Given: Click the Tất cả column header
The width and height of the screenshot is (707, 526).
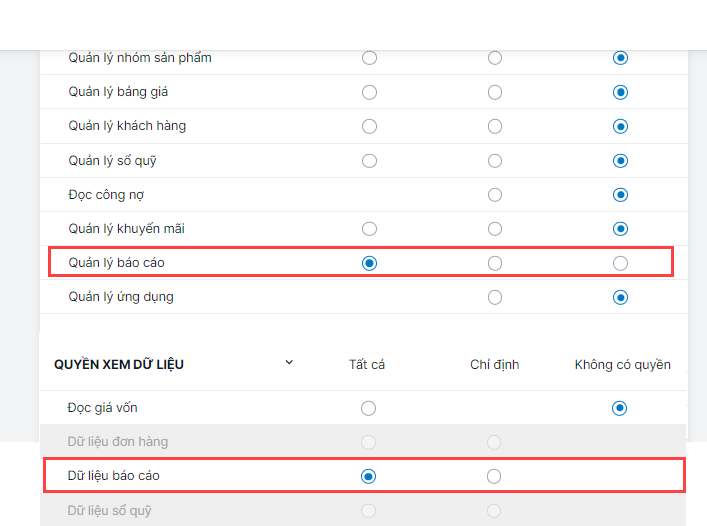Looking at the screenshot, I should coord(367,365).
